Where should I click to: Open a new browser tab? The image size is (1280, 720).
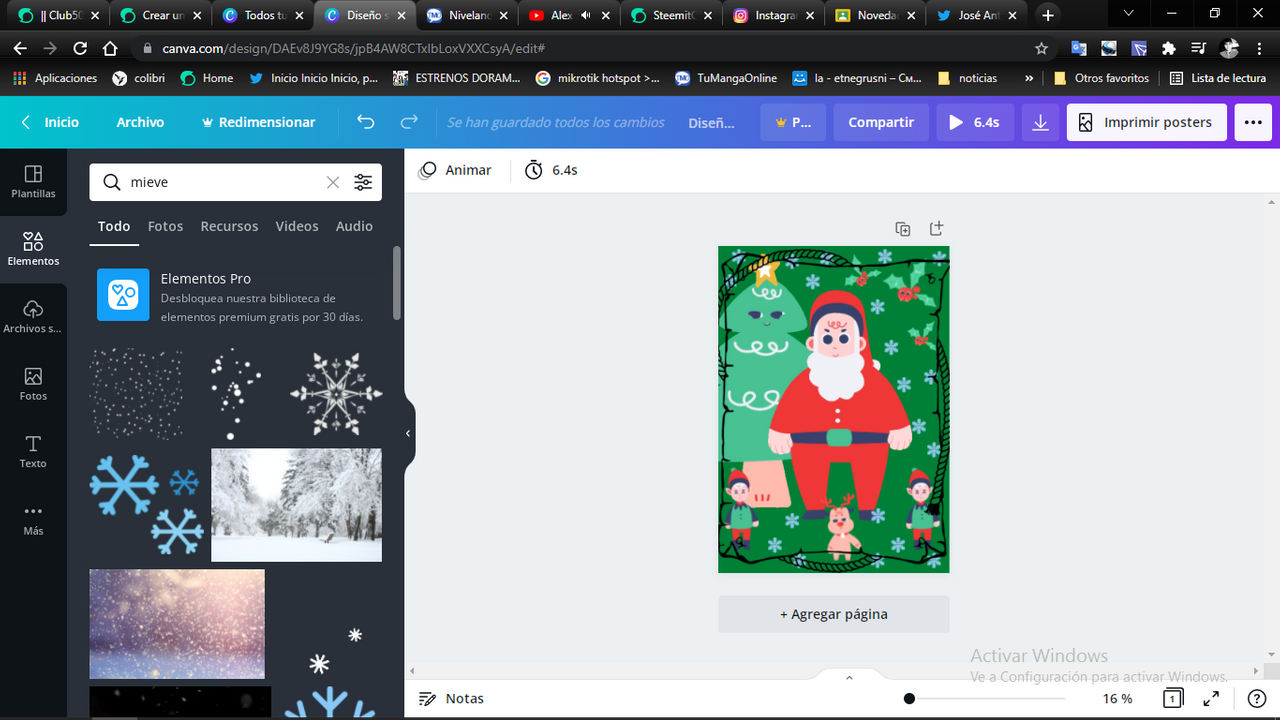[x=1048, y=15]
